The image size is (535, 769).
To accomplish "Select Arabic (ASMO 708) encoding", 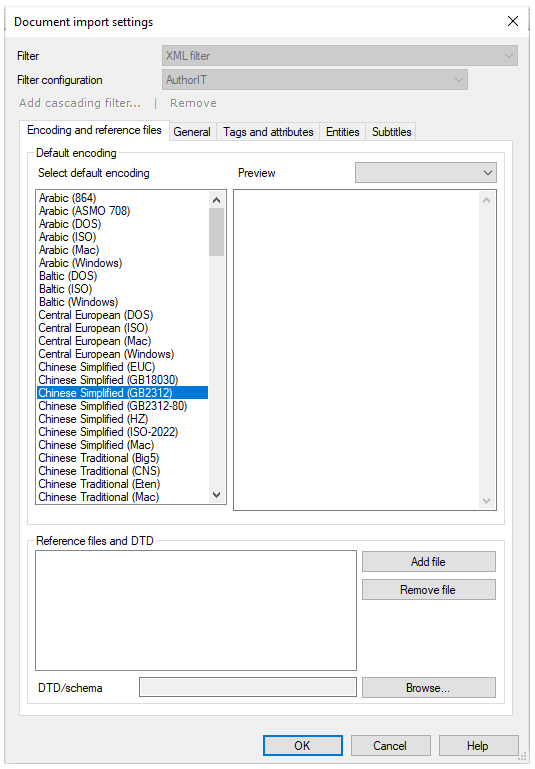I will [123, 211].
